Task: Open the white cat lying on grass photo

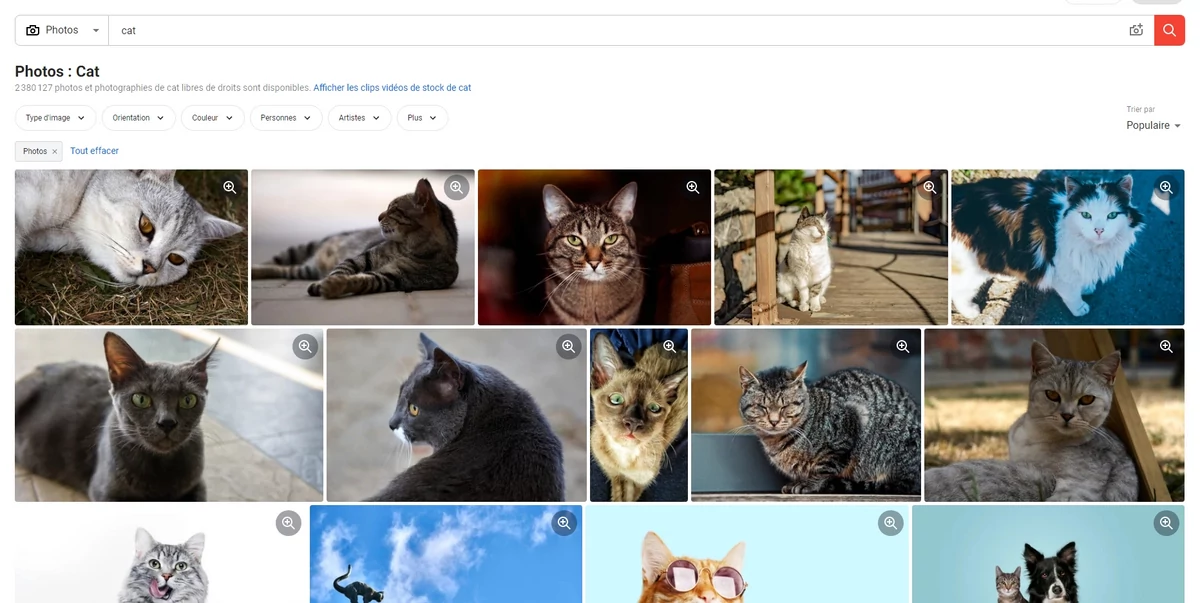Action: (x=131, y=247)
